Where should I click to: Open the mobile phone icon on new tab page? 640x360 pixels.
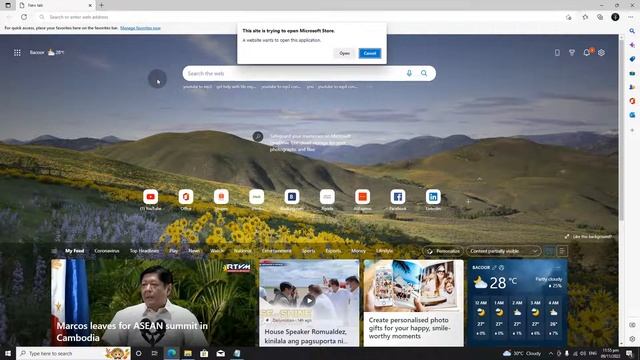(557, 53)
